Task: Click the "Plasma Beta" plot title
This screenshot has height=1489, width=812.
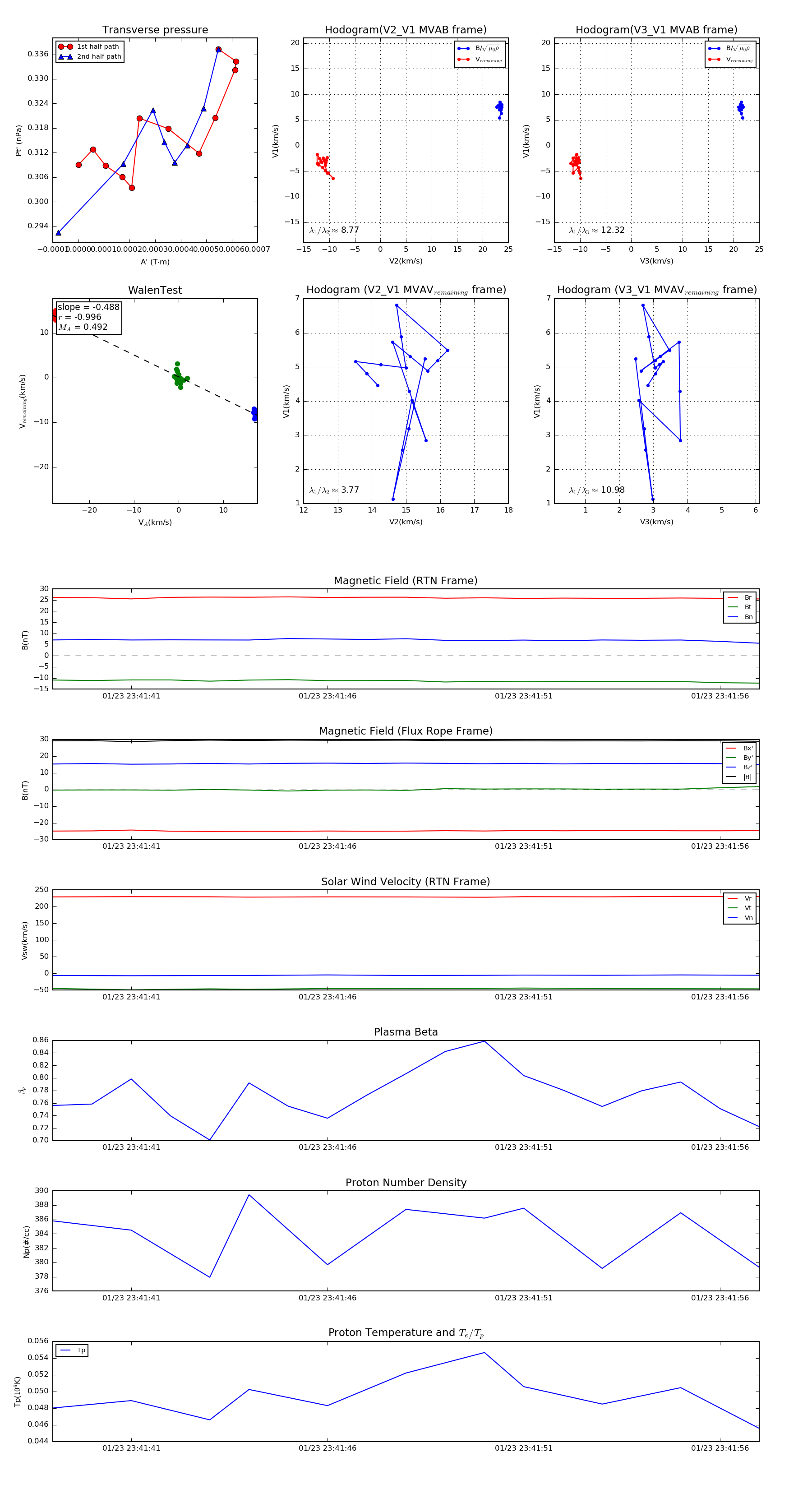Action: (x=406, y=1032)
